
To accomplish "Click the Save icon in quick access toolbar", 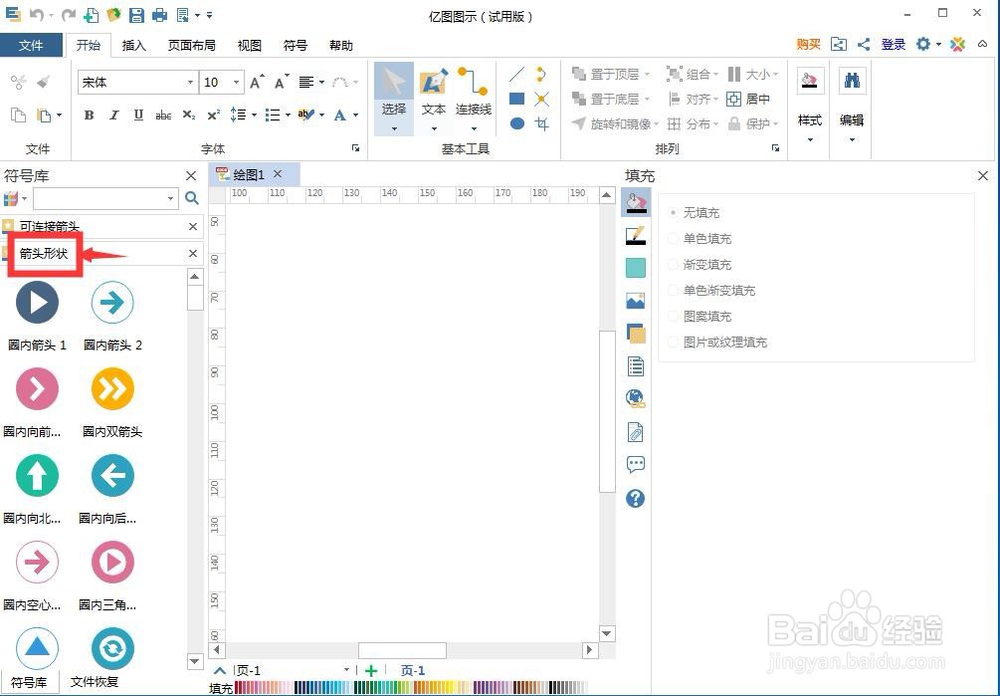I will pos(136,15).
